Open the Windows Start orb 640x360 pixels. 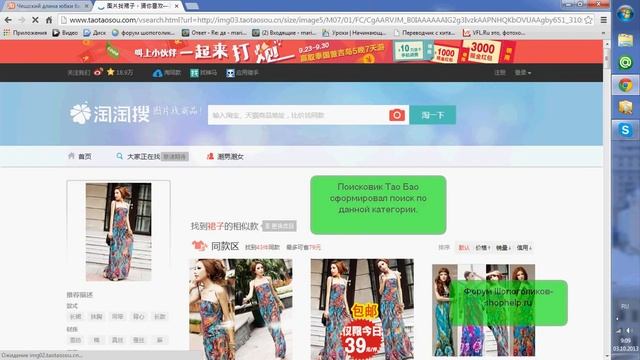point(625,14)
